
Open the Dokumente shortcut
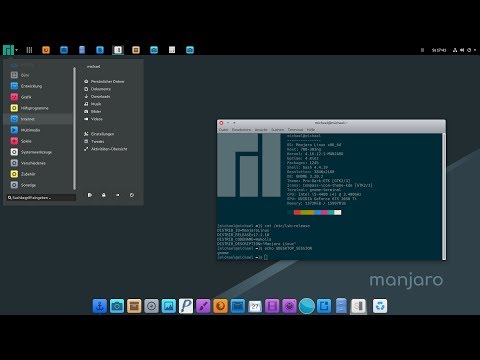point(97,89)
